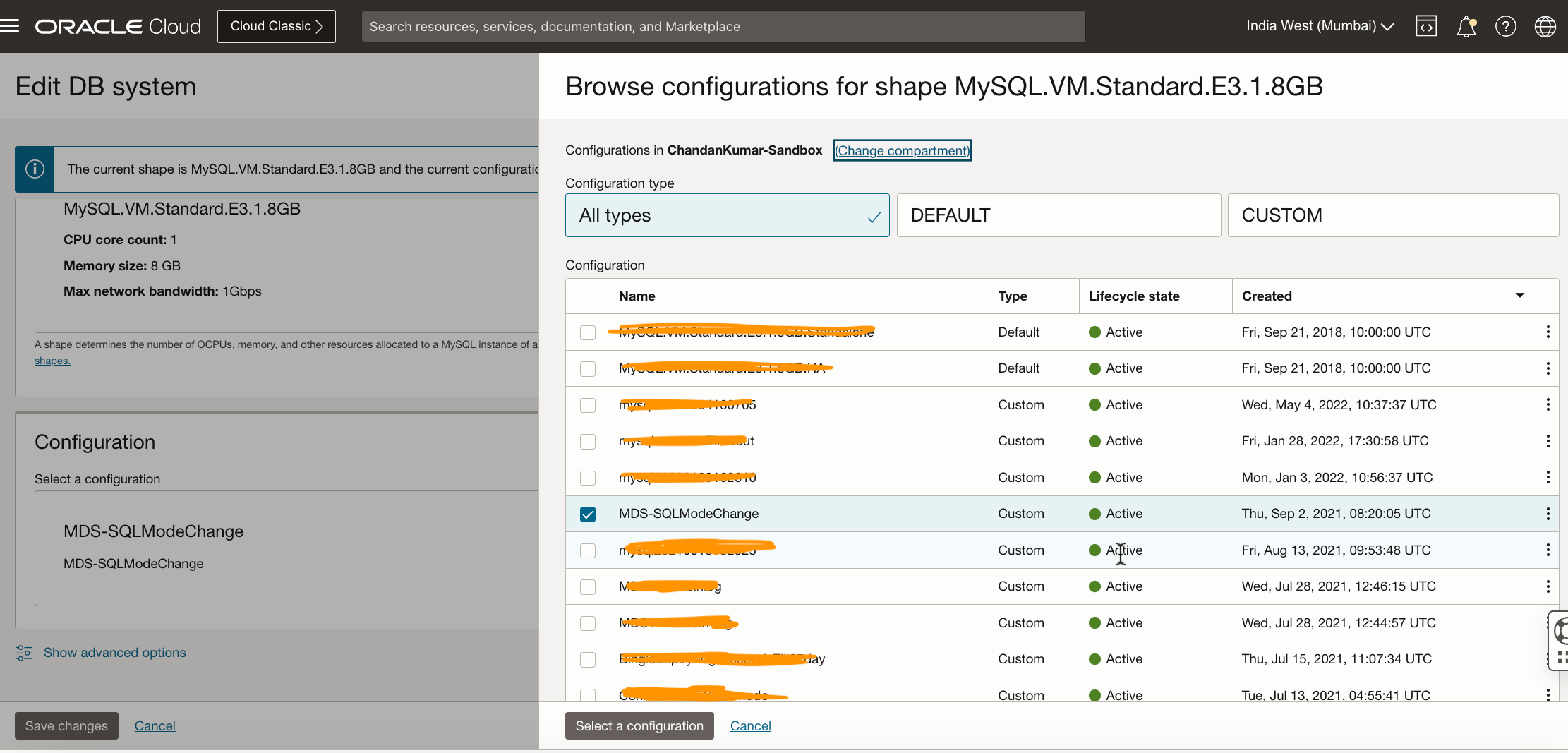Uncheck the MDS-SQLModeChange configuration checkbox
The height and width of the screenshot is (753, 1568).
coord(588,514)
